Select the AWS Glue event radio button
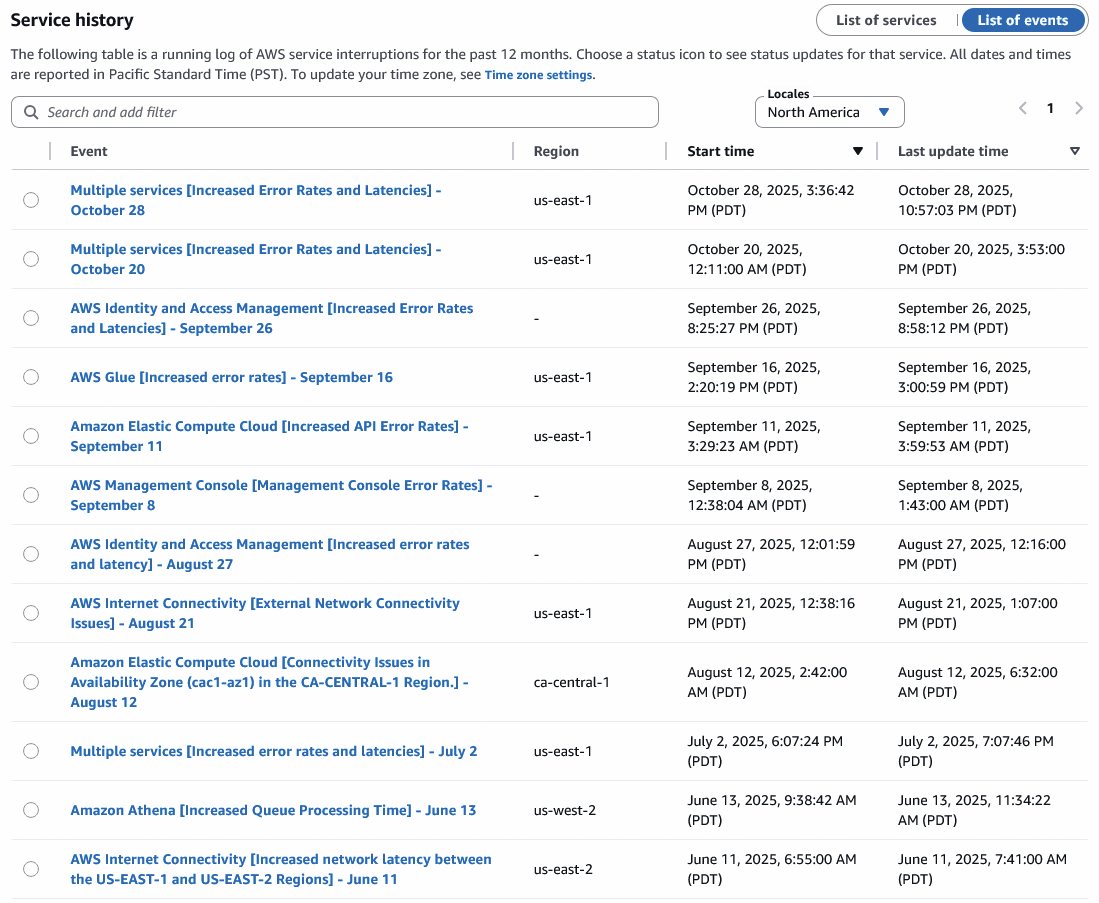 tap(31, 377)
